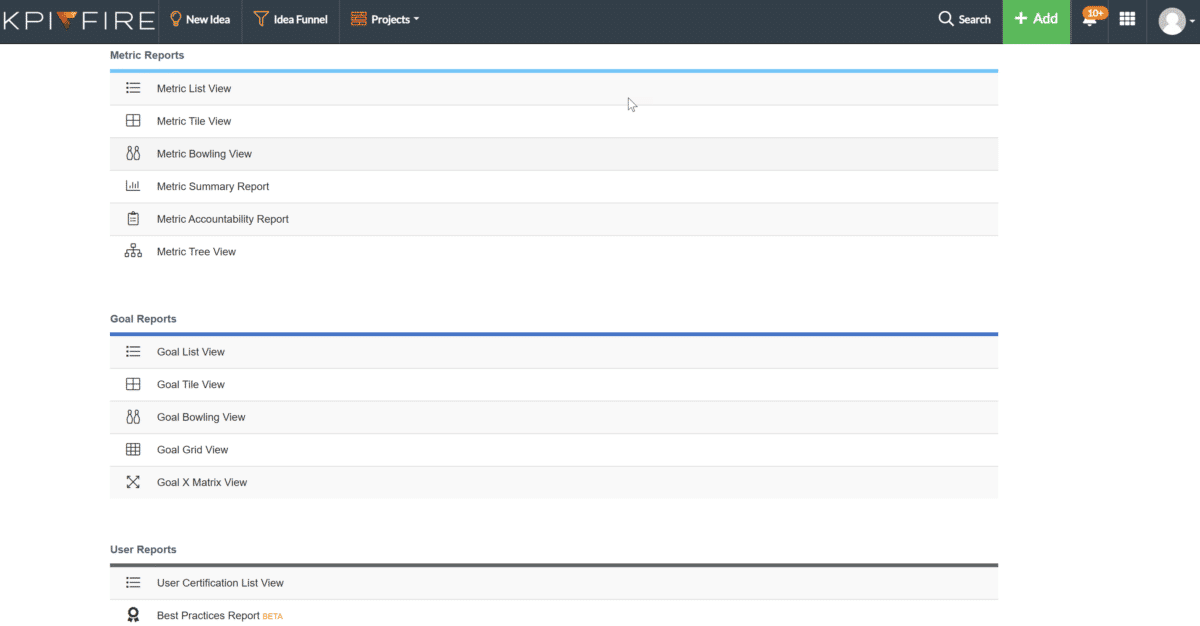Open the Metric List View report
The image size is (1200, 626).
point(194,89)
